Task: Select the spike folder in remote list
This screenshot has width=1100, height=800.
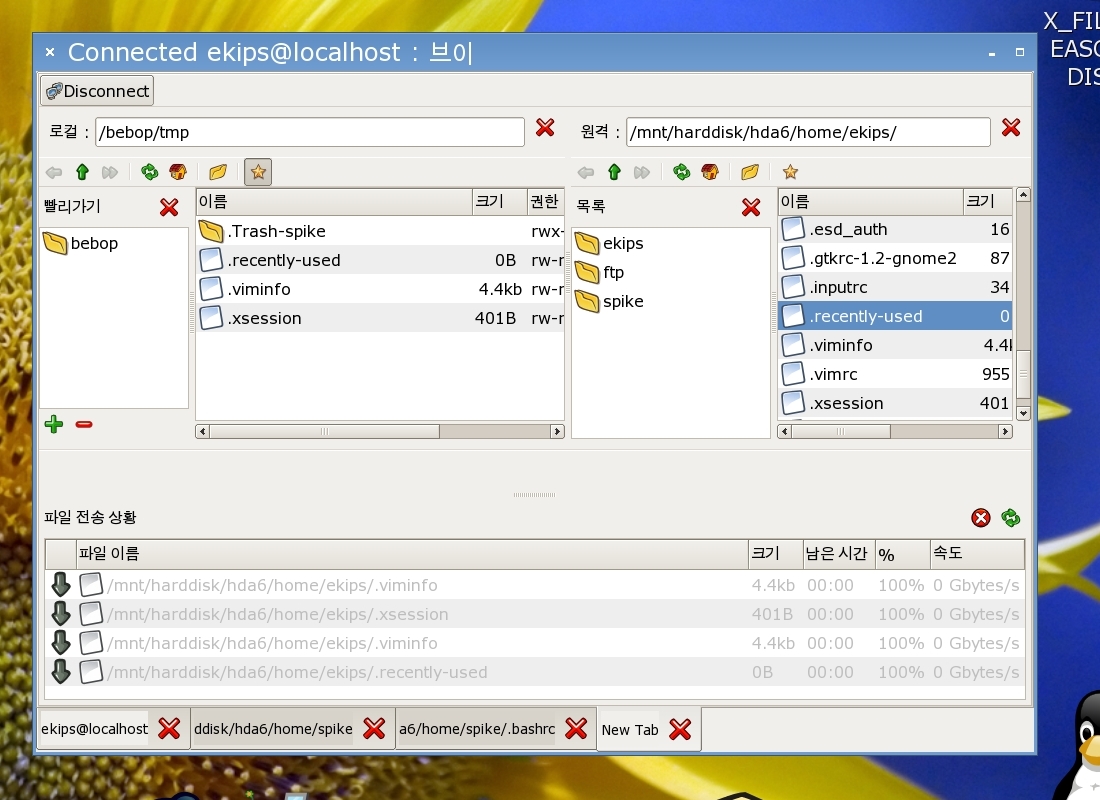Action: 622,301
